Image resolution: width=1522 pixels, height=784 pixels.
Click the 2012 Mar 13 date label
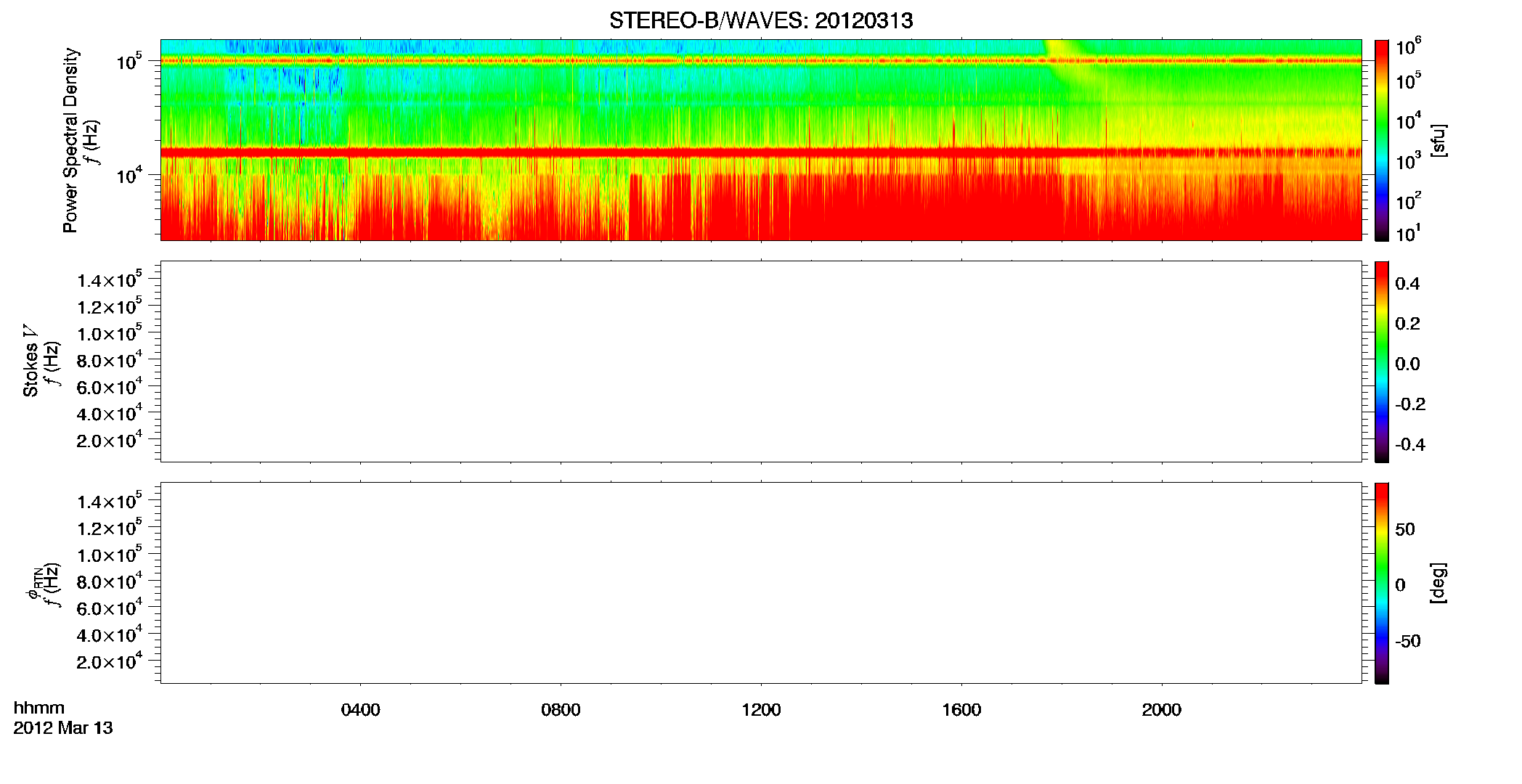pyautogui.click(x=63, y=727)
